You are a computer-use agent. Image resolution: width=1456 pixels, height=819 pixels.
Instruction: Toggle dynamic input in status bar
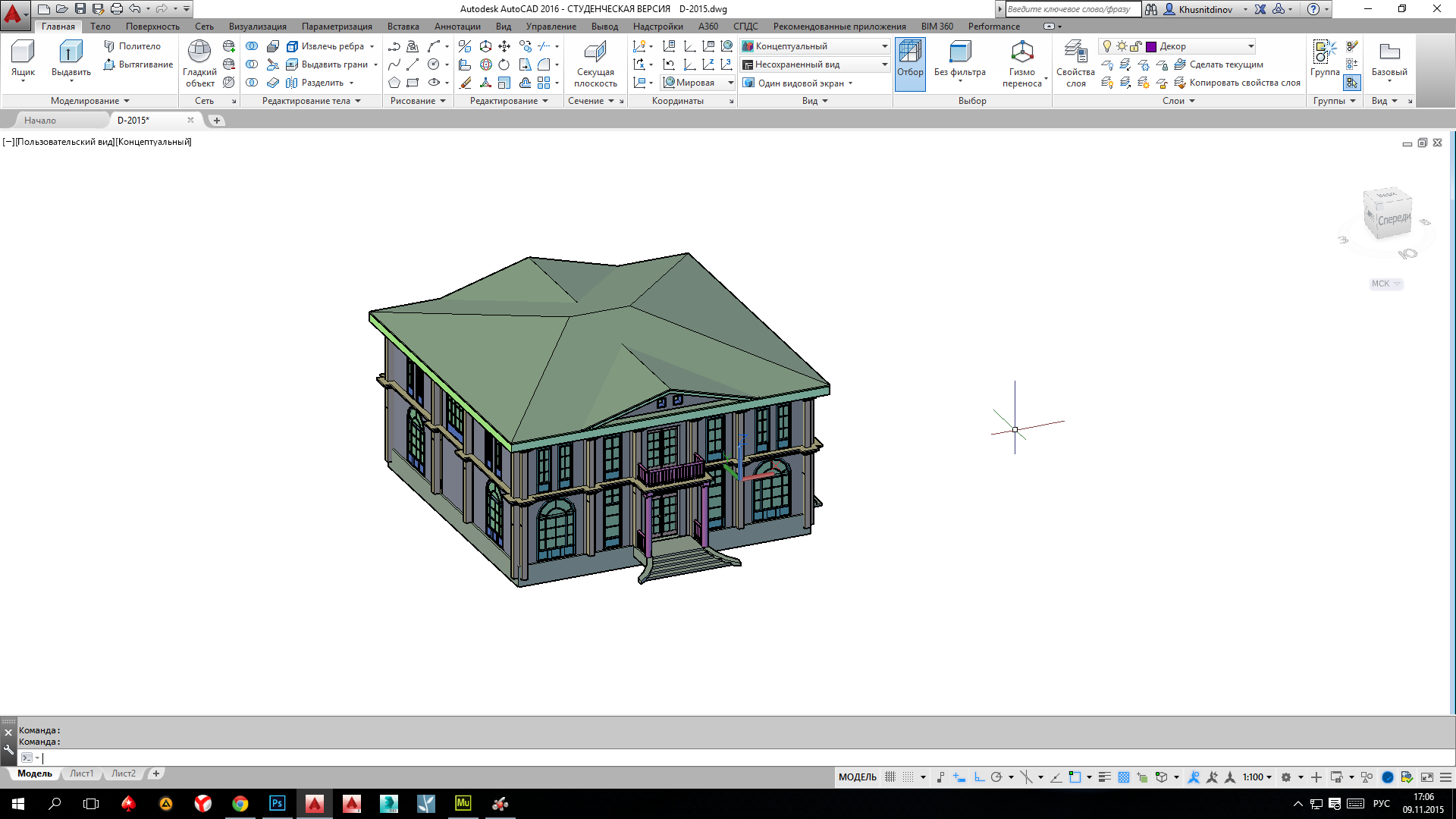(x=959, y=777)
